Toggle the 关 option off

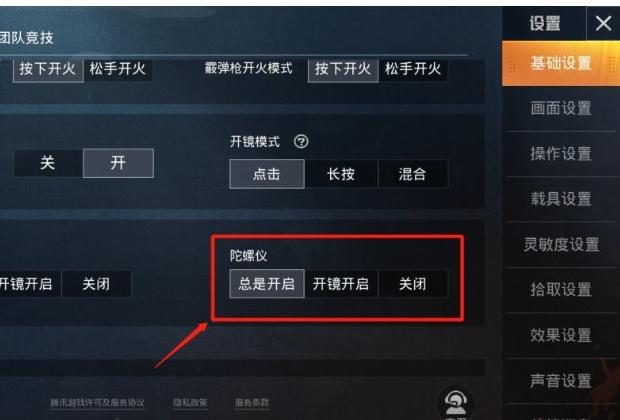point(48,163)
